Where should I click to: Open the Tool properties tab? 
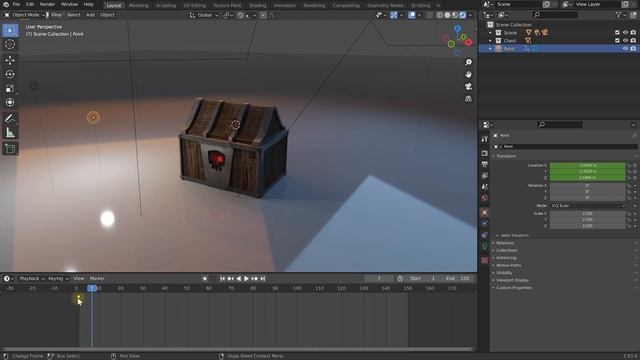point(484,139)
